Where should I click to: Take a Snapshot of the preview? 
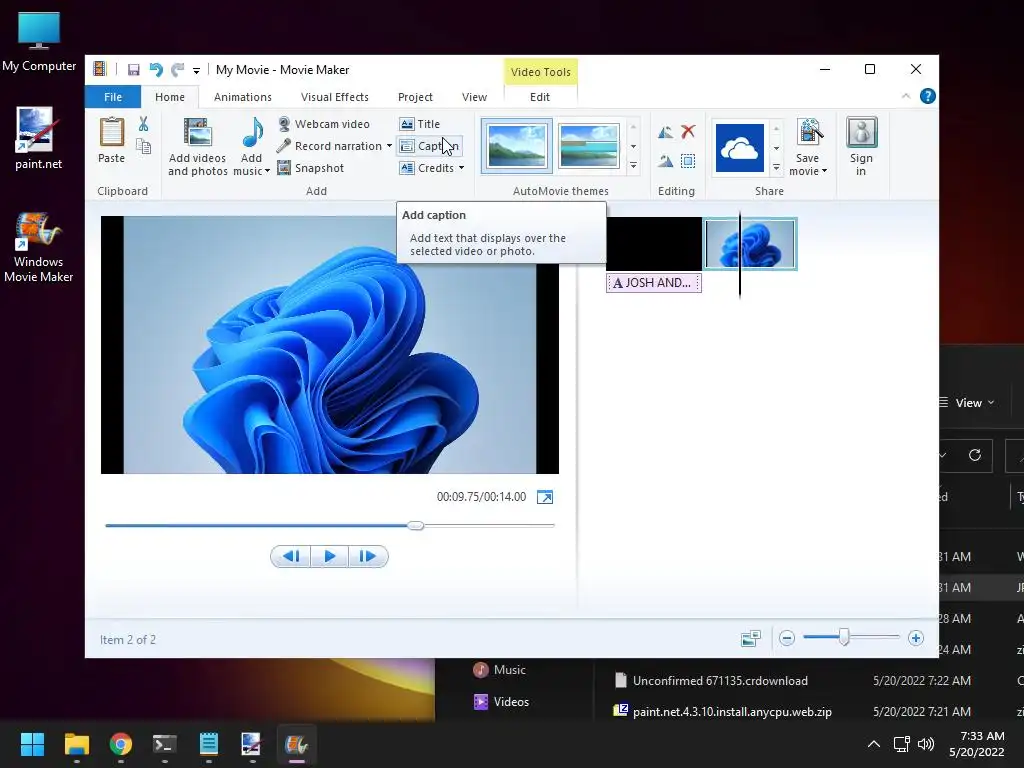(311, 168)
